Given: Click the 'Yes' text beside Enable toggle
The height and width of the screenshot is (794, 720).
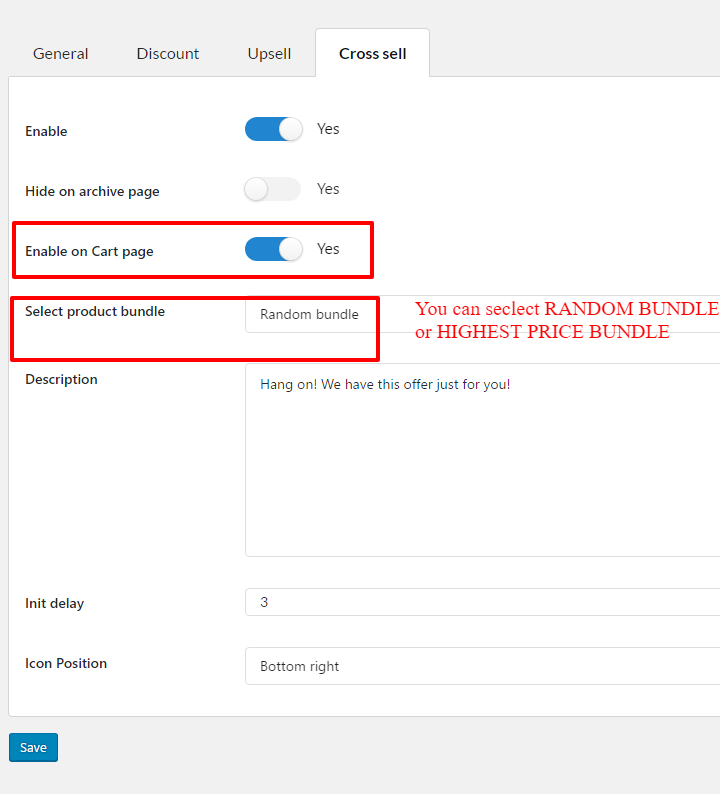Looking at the screenshot, I should click(328, 129).
